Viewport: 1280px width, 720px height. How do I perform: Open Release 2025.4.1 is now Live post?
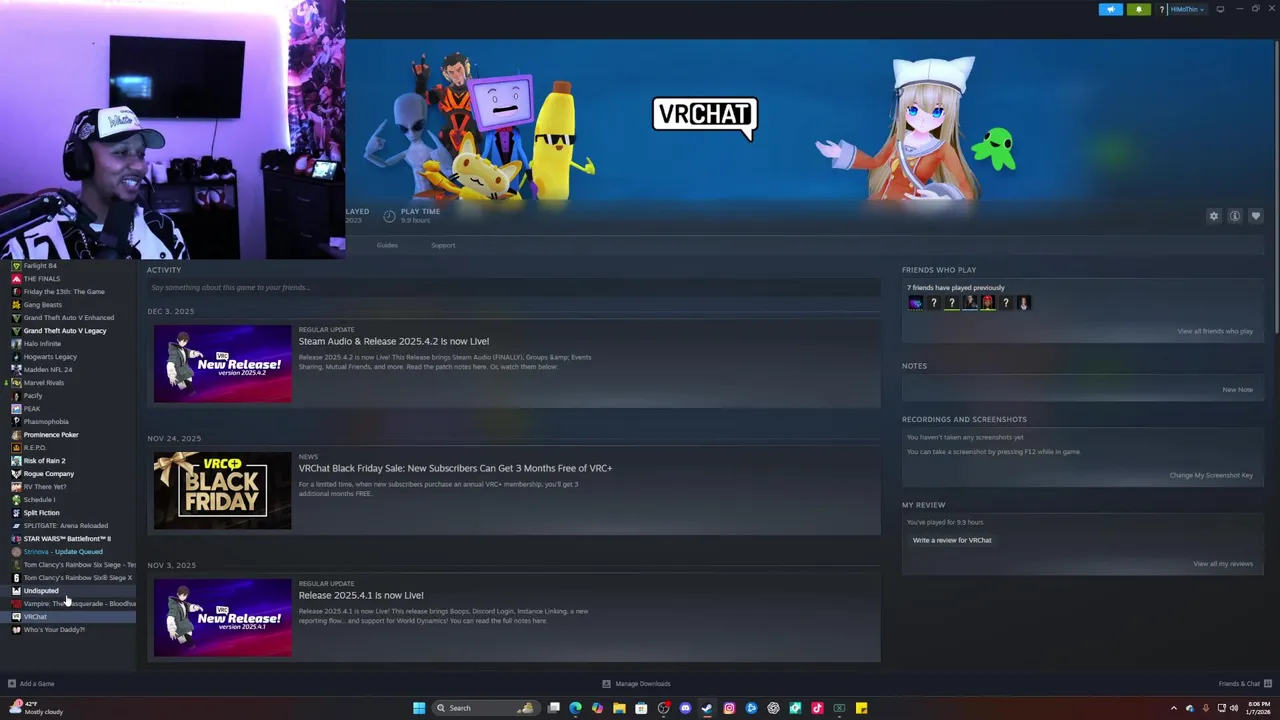(x=361, y=595)
